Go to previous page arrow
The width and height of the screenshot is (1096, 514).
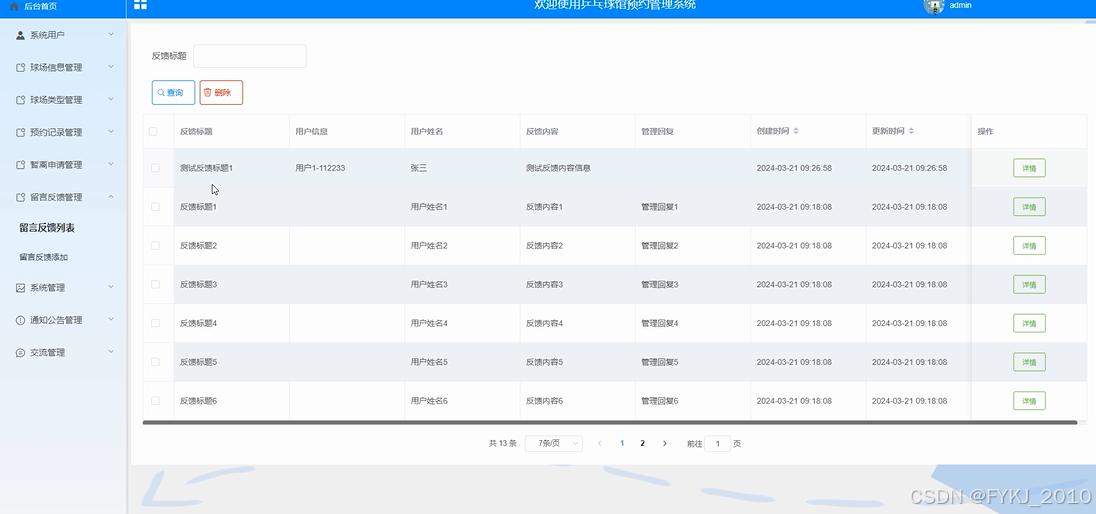pos(600,443)
